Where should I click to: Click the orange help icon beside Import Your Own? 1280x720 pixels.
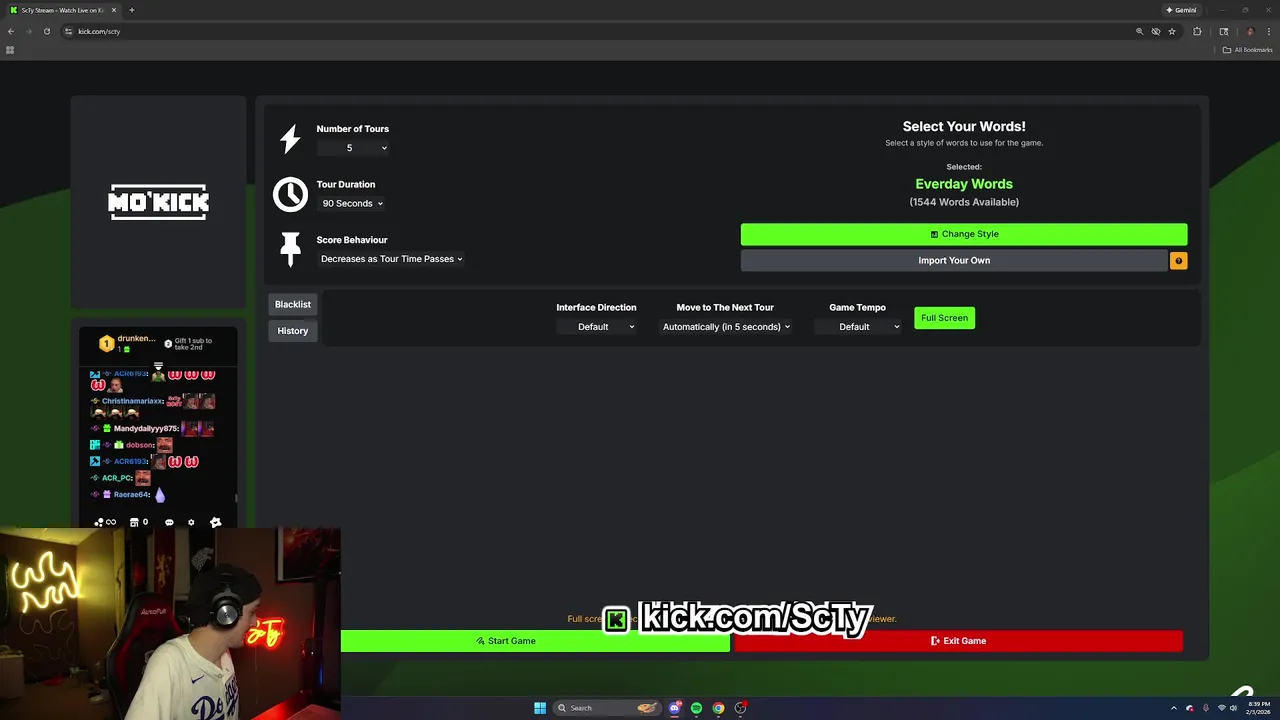1178,261
